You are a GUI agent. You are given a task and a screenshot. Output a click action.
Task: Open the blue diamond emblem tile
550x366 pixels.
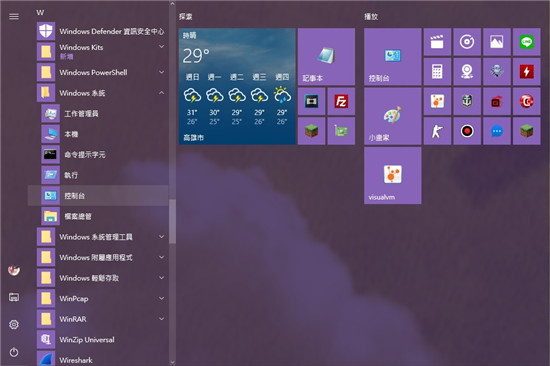coord(497,72)
